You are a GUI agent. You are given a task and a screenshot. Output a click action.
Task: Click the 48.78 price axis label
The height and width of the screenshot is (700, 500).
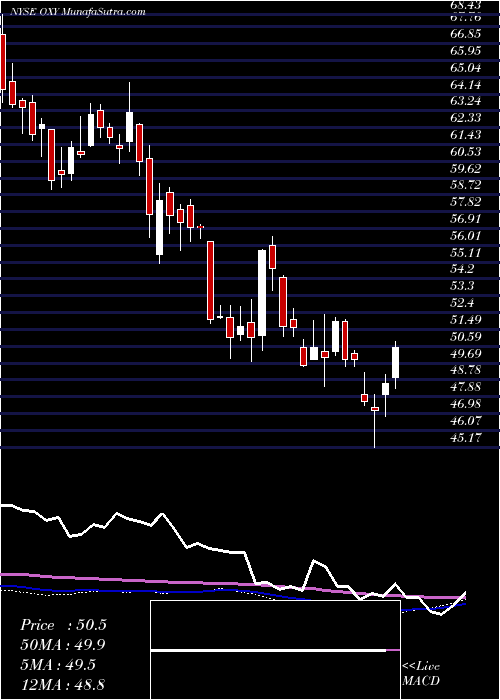pyautogui.click(x=466, y=370)
